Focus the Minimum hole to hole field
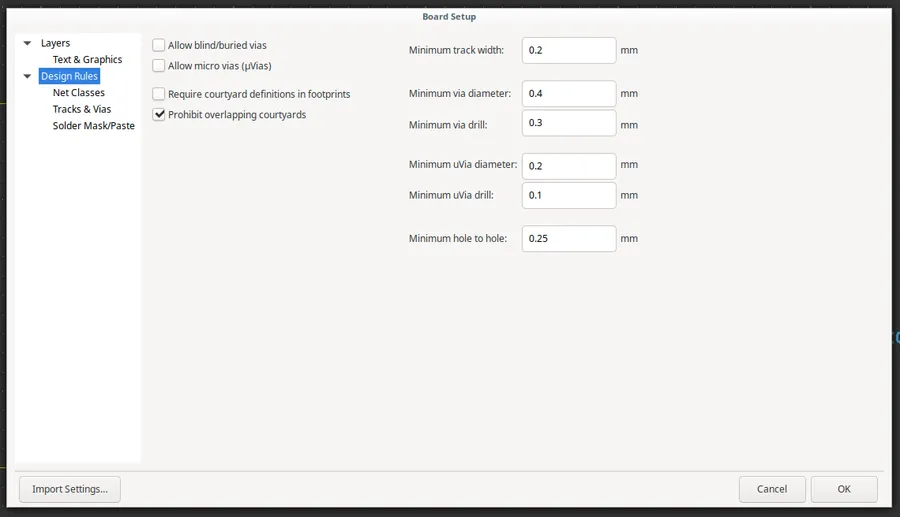Image resolution: width=900 pixels, height=517 pixels. point(569,239)
